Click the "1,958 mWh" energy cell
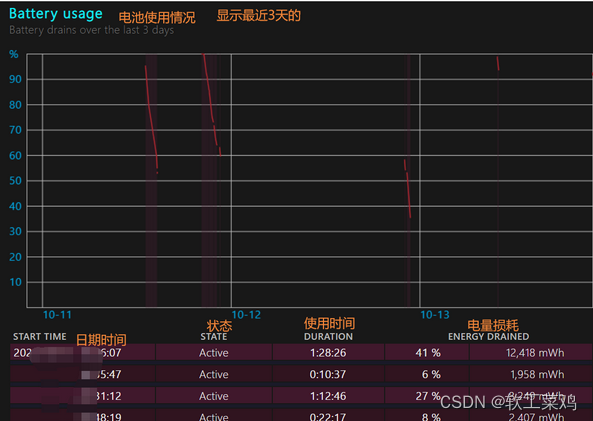Screen dimensions: 593x421 (531, 374)
